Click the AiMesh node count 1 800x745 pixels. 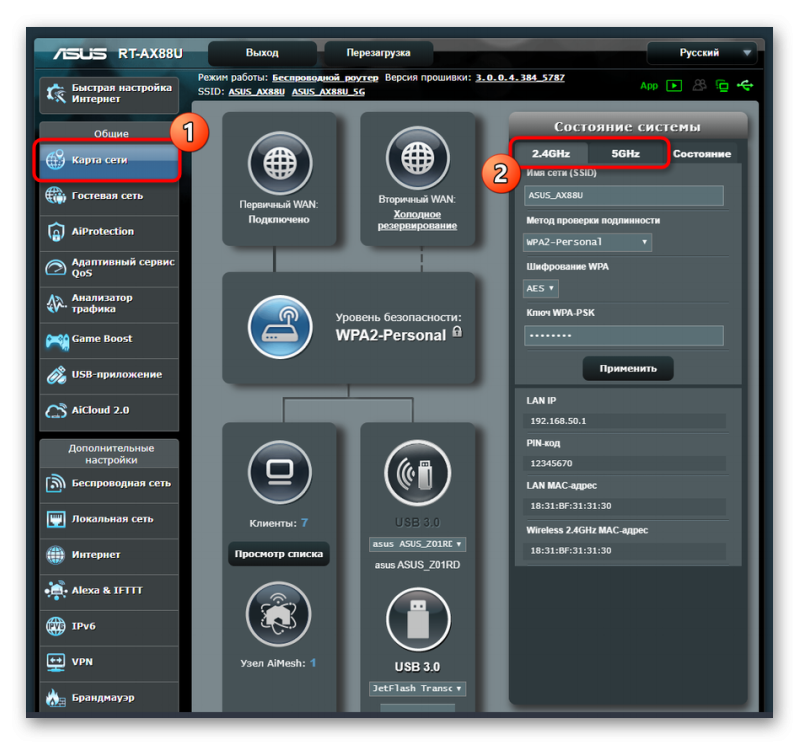pyautogui.click(x=313, y=663)
